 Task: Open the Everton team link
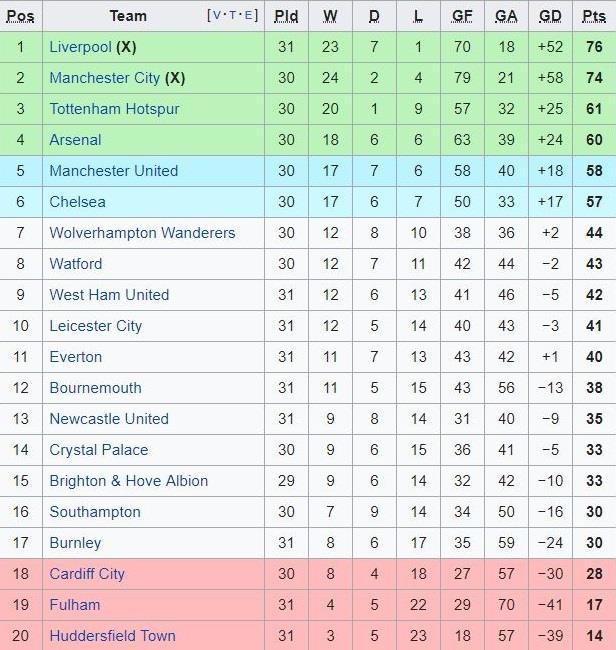[75, 357]
